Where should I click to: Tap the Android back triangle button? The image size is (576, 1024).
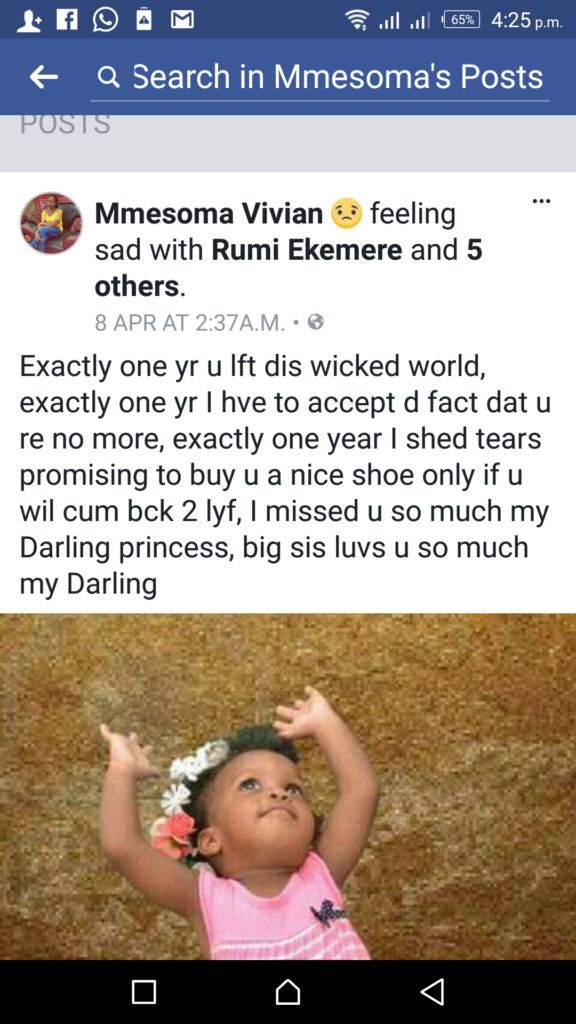[432, 991]
